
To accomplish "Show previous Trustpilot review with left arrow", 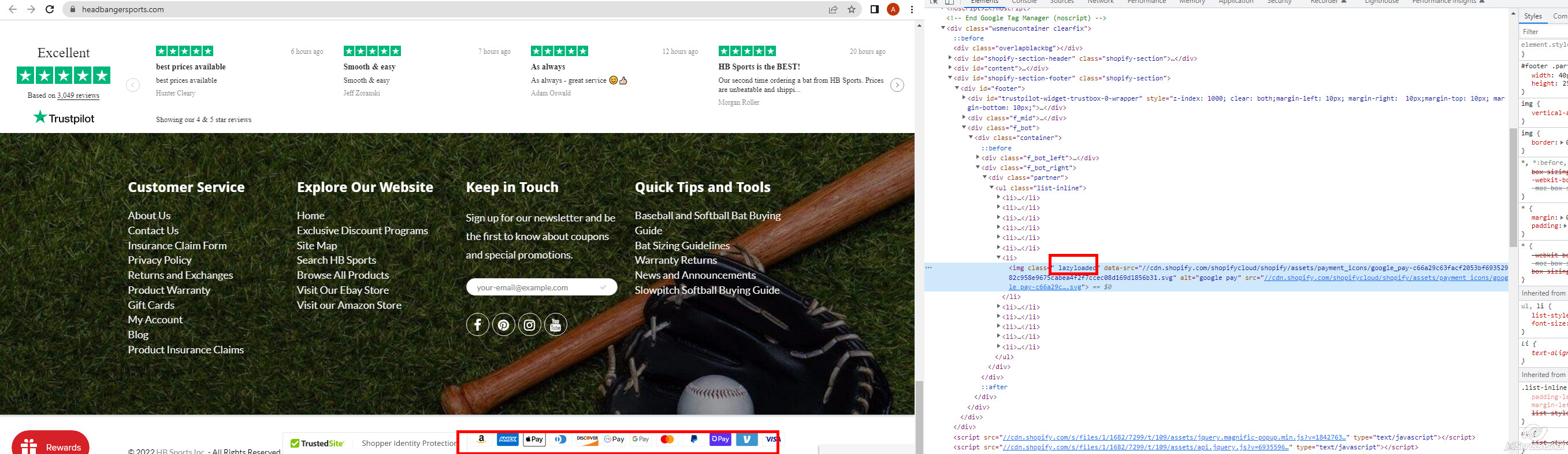I will pos(133,84).
